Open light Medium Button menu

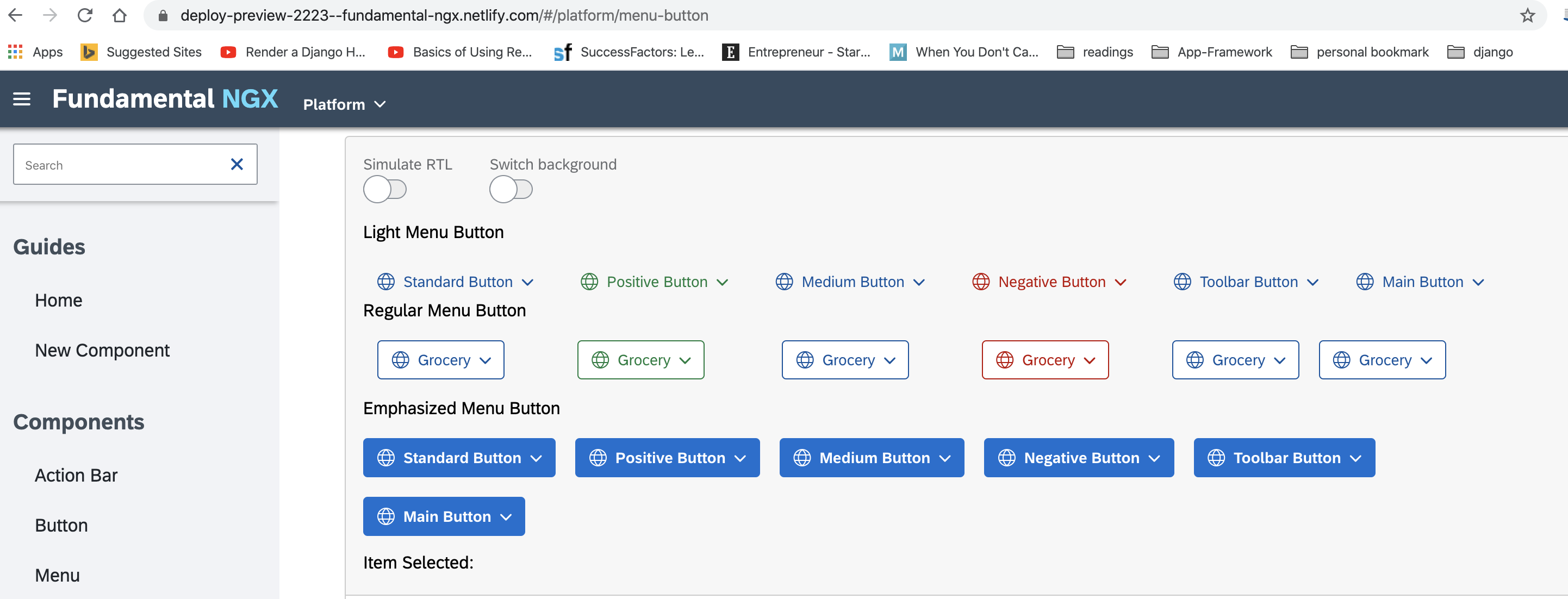coord(851,282)
